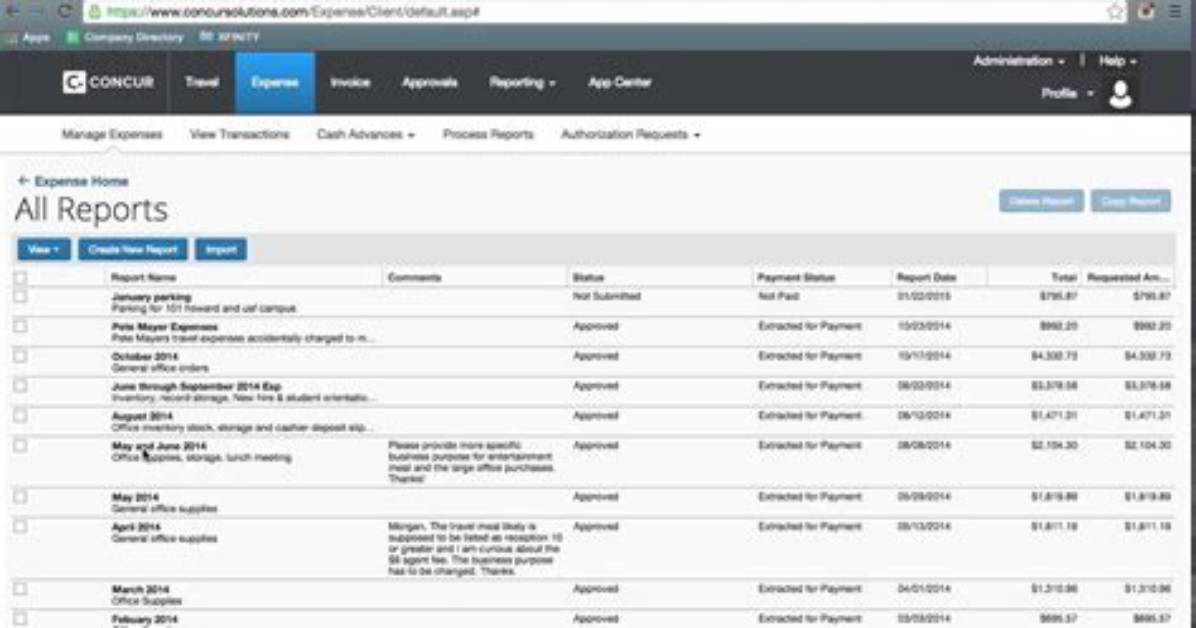Screen dimensions: 1196x628
Task: Expand the Profile dropdown
Action: tap(1067, 93)
